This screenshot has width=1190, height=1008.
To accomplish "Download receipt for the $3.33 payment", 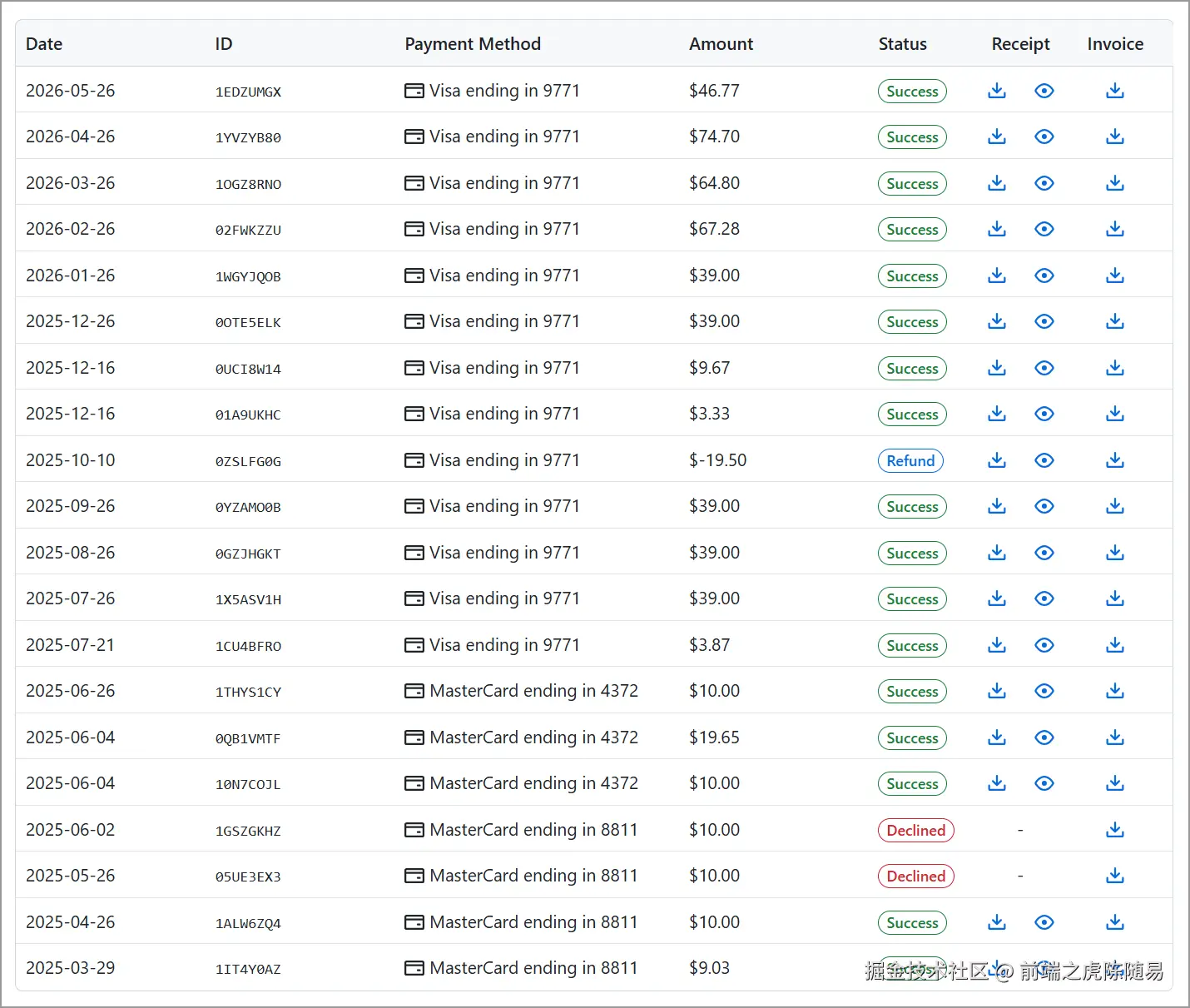I will click(997, 414).
